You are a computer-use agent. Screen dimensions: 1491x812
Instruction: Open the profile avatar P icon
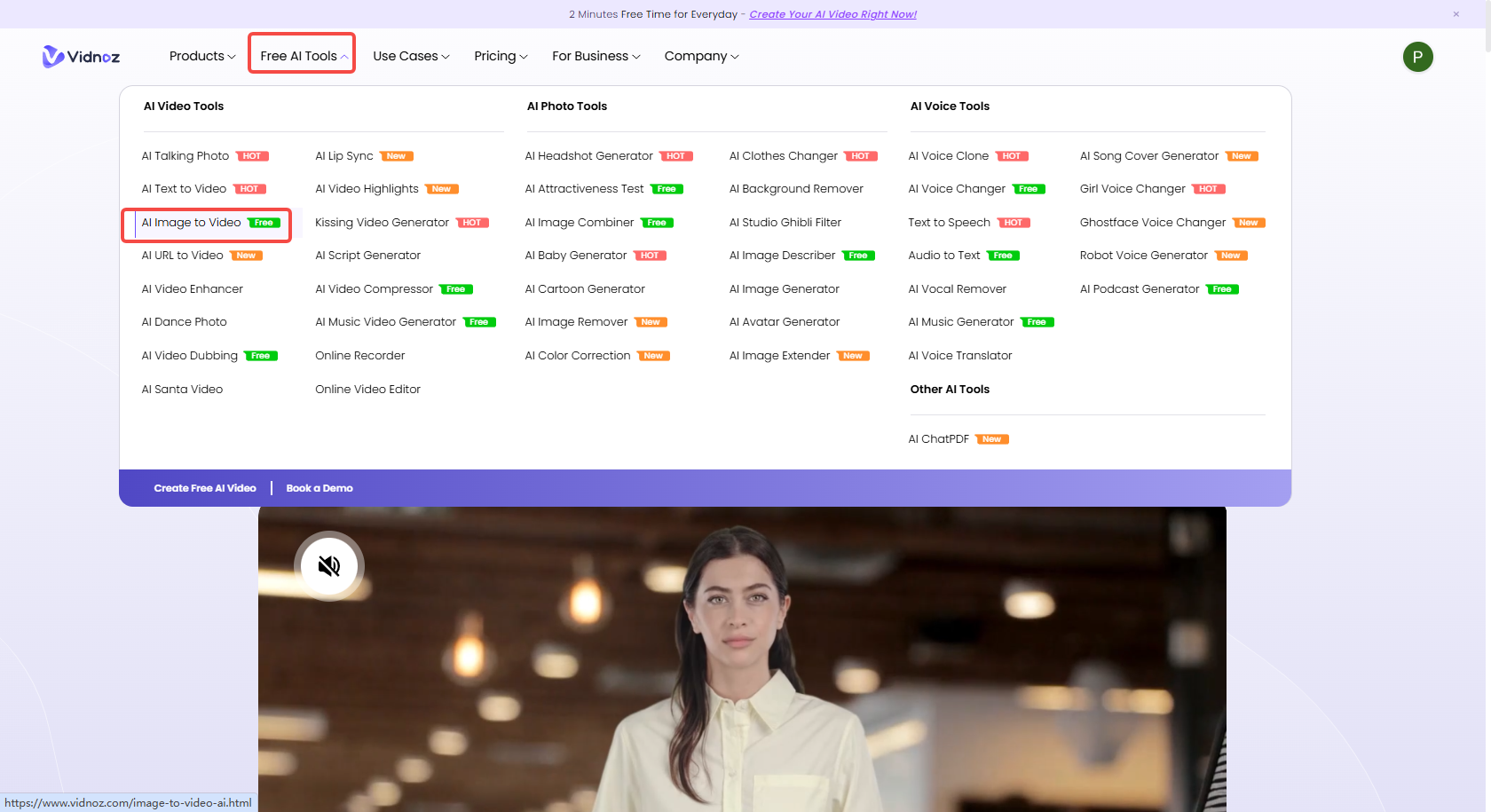(1417, 57)
